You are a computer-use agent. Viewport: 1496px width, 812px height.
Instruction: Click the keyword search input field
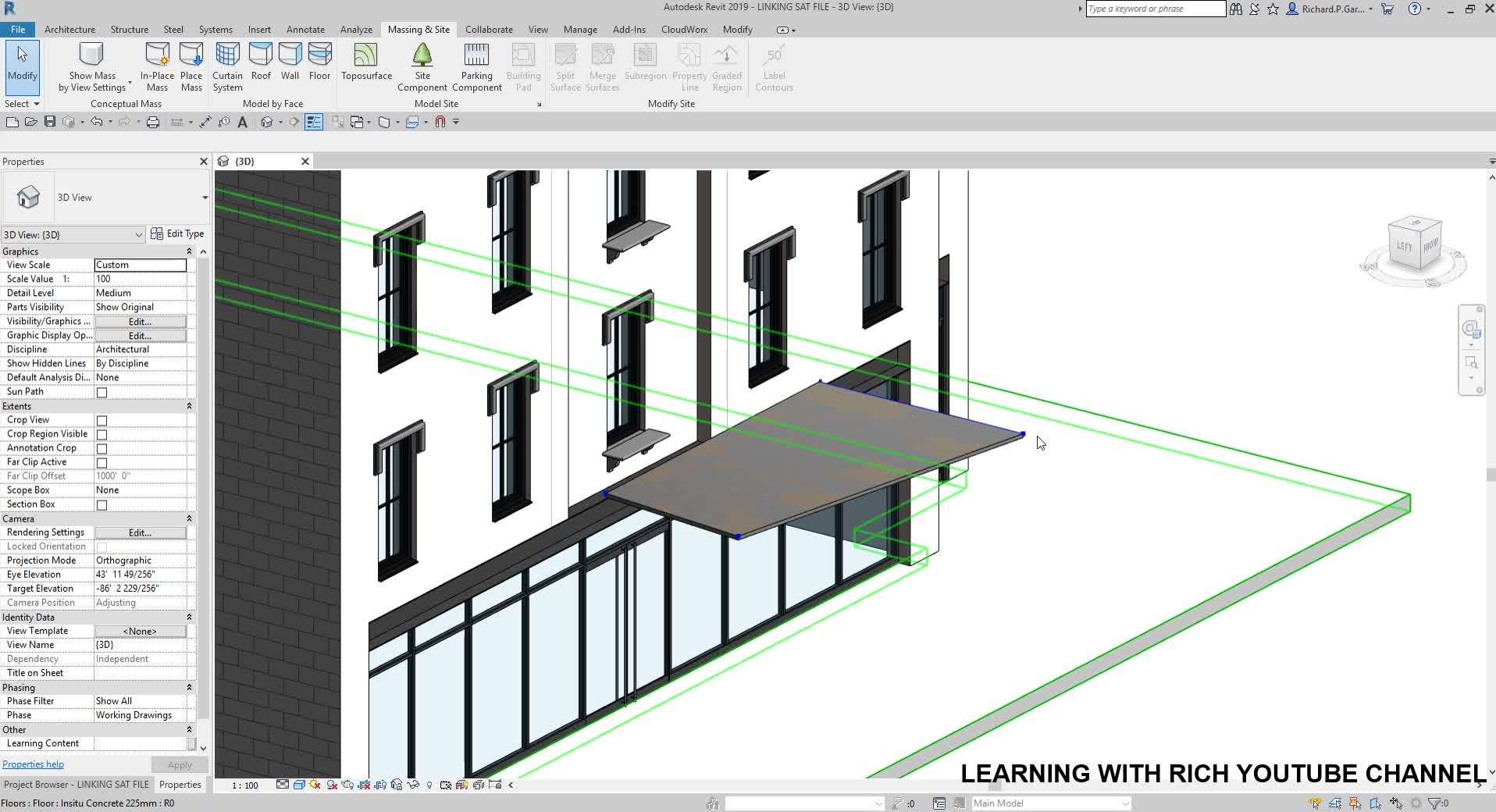[x=1156, y=9]
